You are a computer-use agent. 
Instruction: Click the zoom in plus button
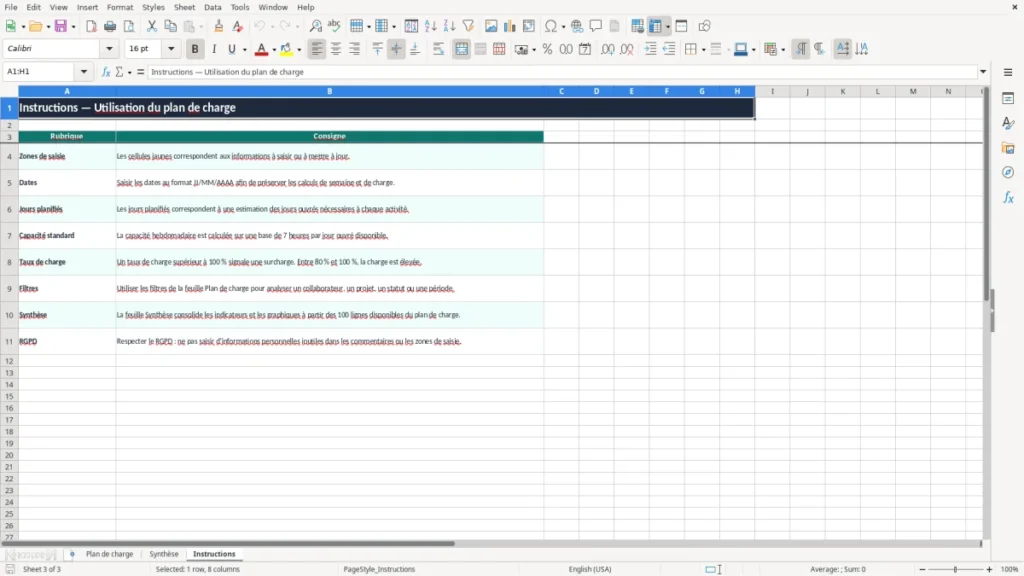[x=989, y=569]
